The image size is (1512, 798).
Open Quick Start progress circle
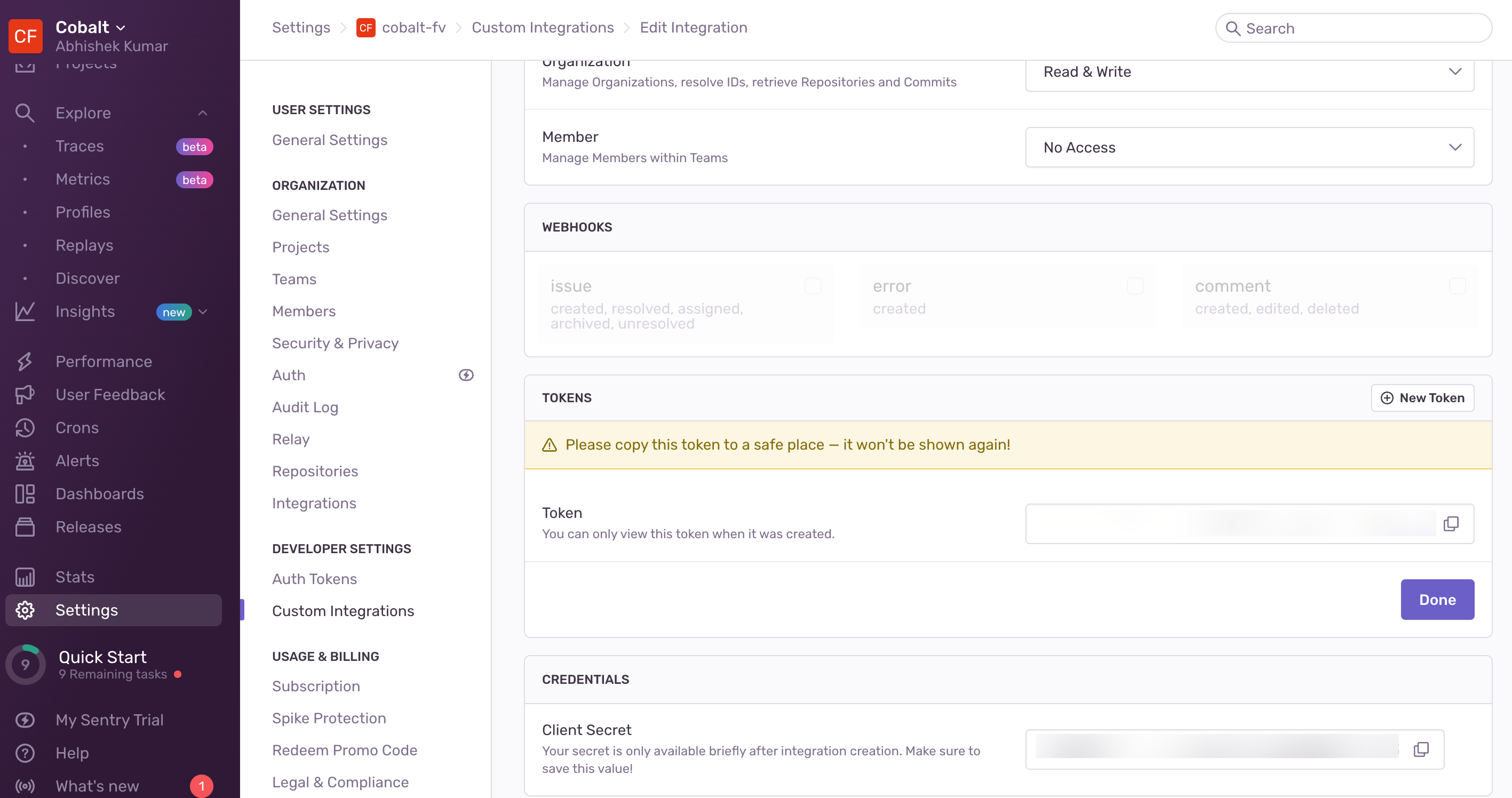(25, 664)
